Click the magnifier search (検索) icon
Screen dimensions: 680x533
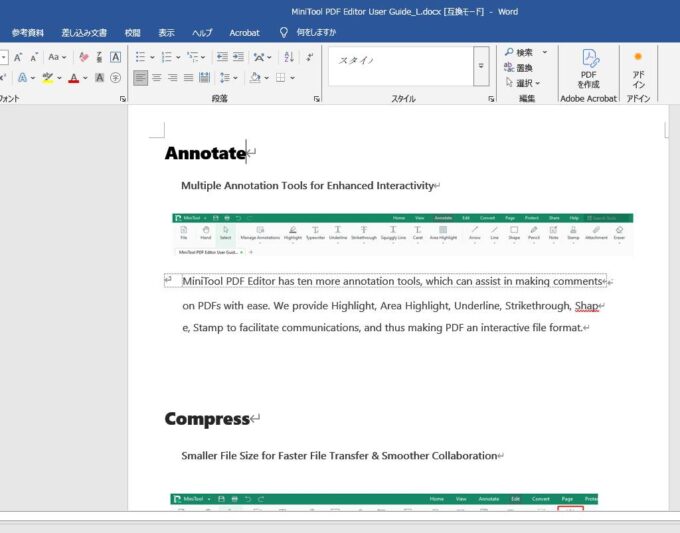509,52
